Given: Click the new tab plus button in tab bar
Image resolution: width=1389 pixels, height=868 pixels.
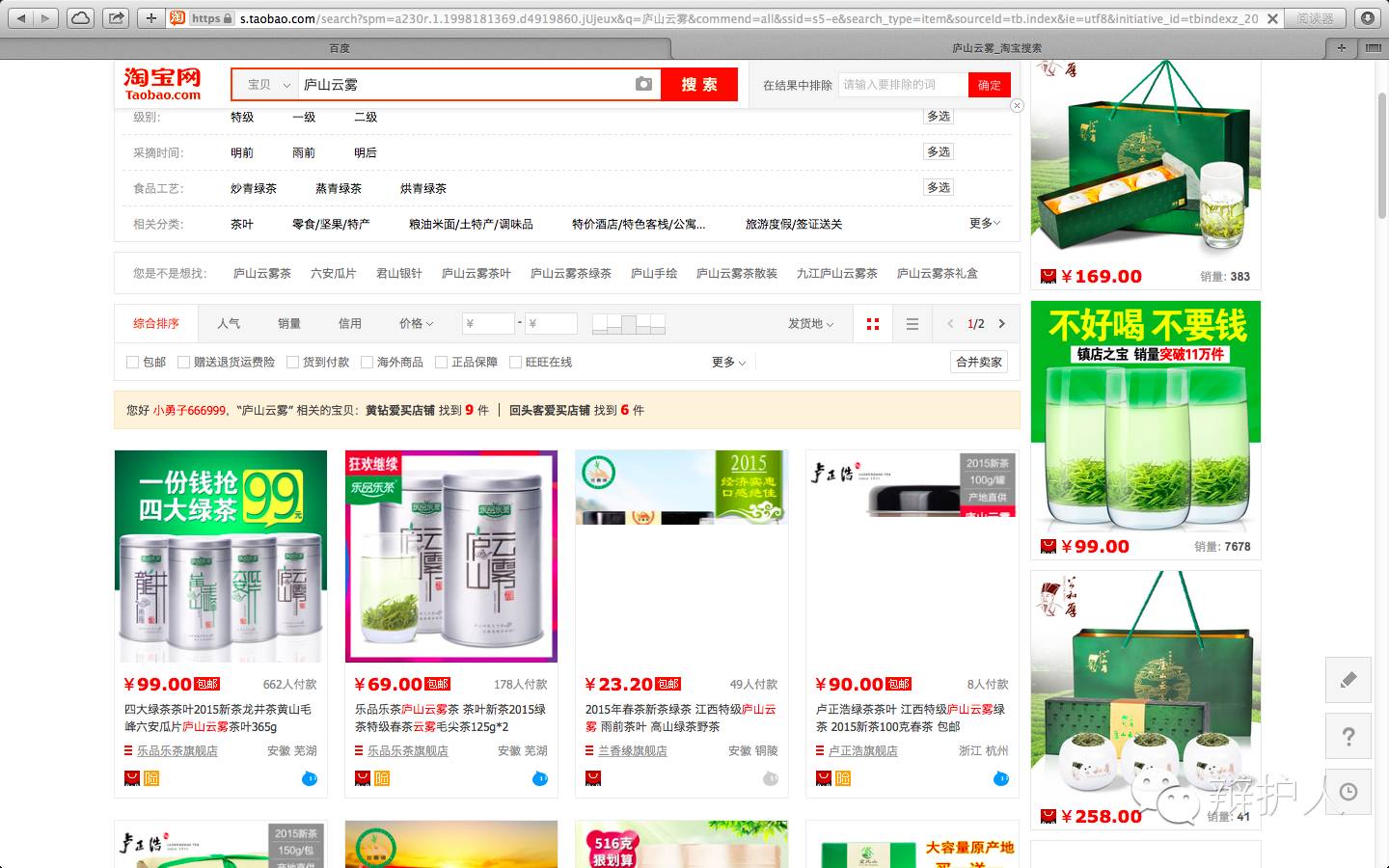Looking at the screenshot, I should pyautogui.click(x=1341, y=47).
